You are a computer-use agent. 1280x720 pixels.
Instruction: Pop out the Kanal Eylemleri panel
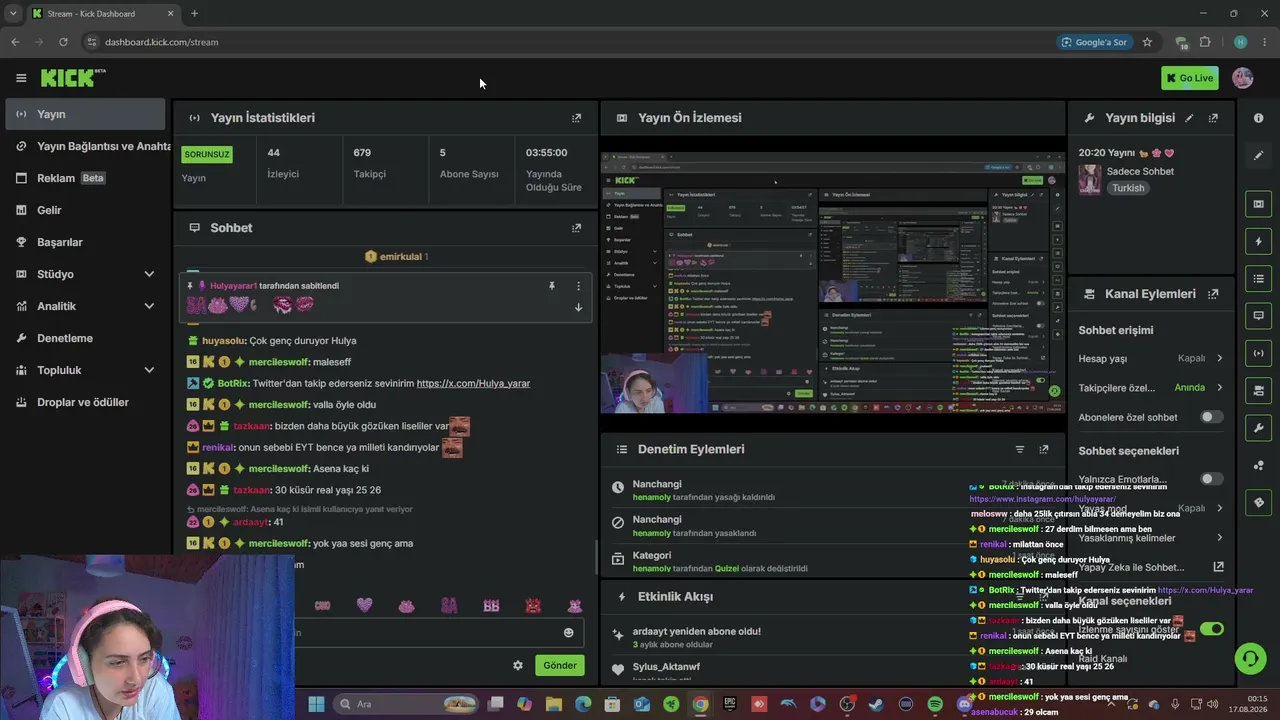point(1213,294)
